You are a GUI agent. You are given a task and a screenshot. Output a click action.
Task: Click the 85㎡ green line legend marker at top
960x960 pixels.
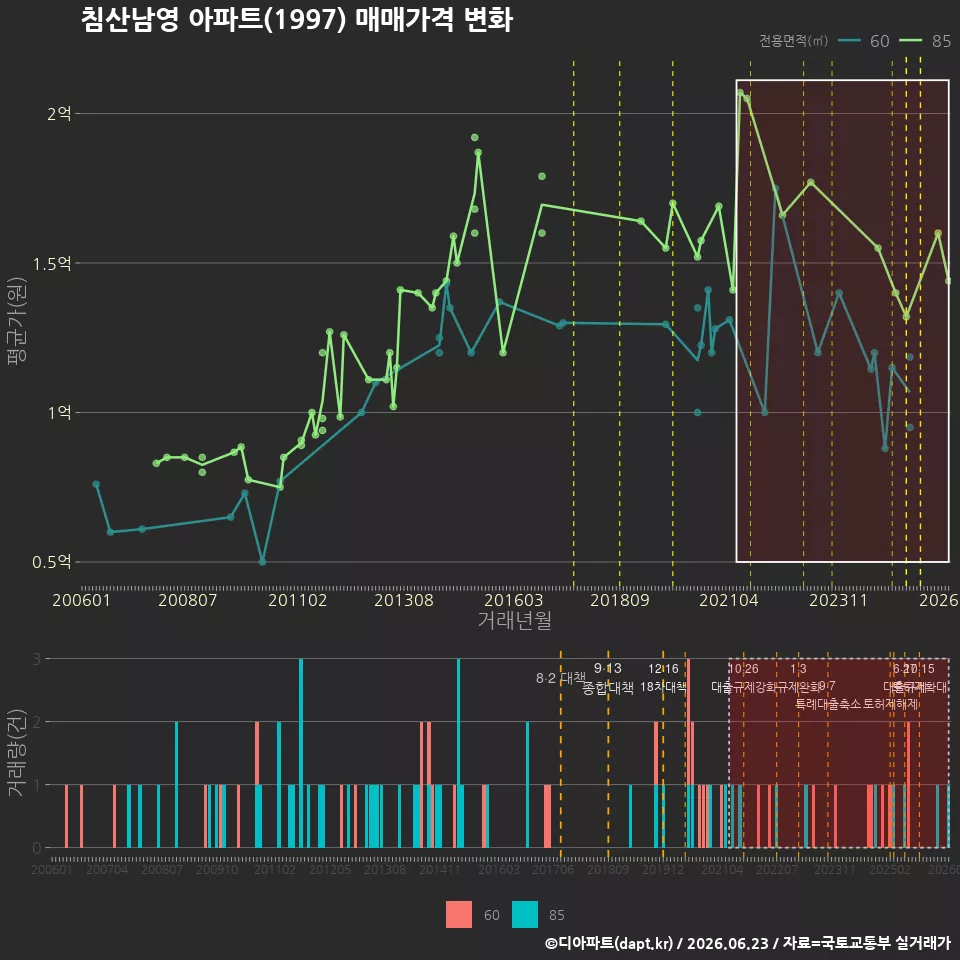(x=910, y=41)
